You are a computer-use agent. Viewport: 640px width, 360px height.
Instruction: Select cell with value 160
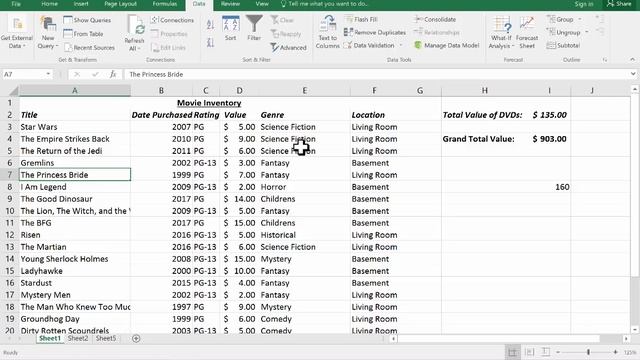point(549,187)
